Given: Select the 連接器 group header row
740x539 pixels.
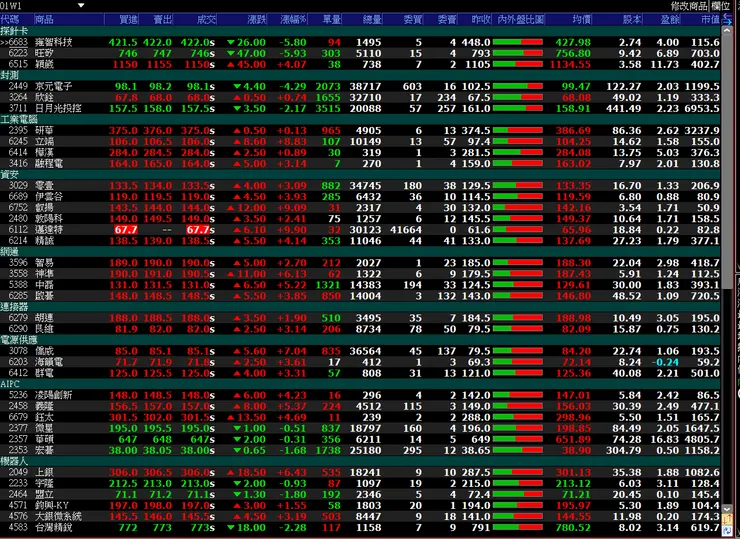Looking at the screenshot, I should click(x=361, y=307).
